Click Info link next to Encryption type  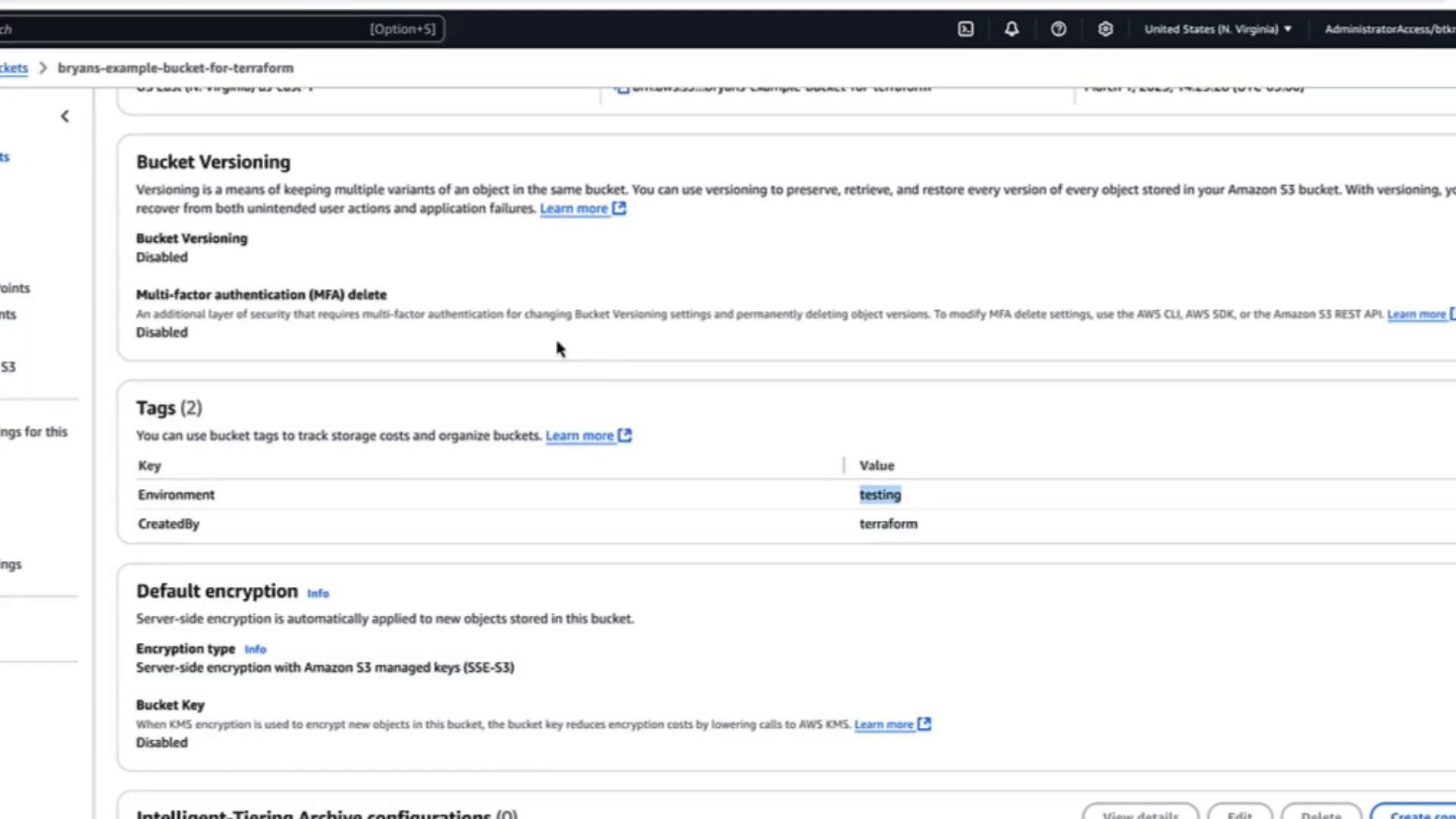pos(255,649)
